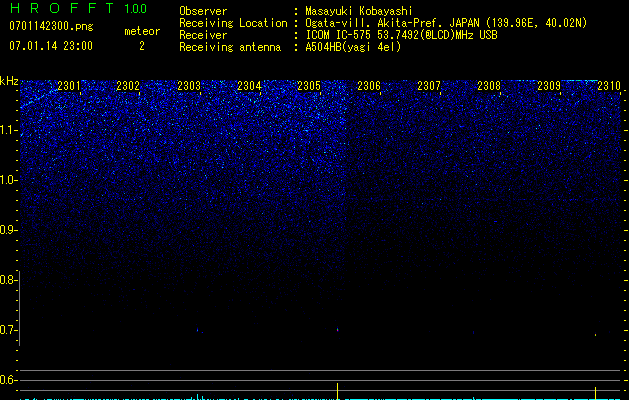
Task: Select the file name 0701142300.png
Action: point(51,27)
